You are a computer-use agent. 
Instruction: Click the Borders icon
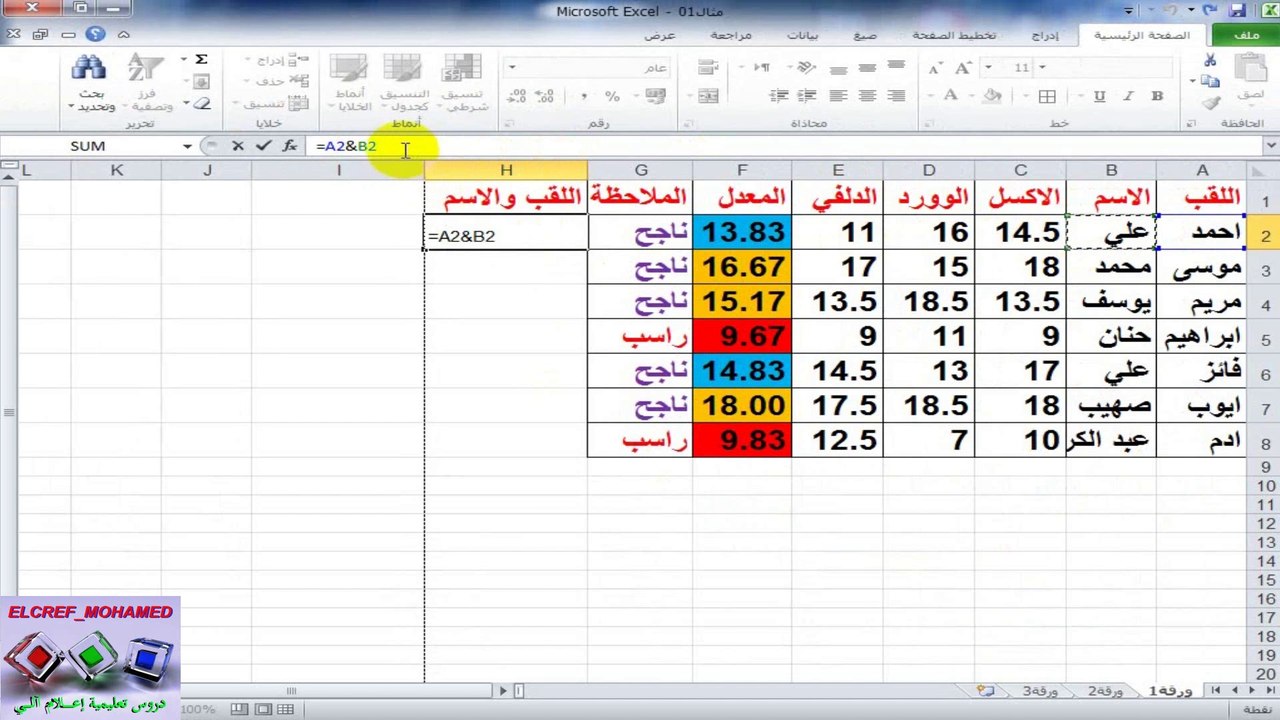tap(1047, 97)
